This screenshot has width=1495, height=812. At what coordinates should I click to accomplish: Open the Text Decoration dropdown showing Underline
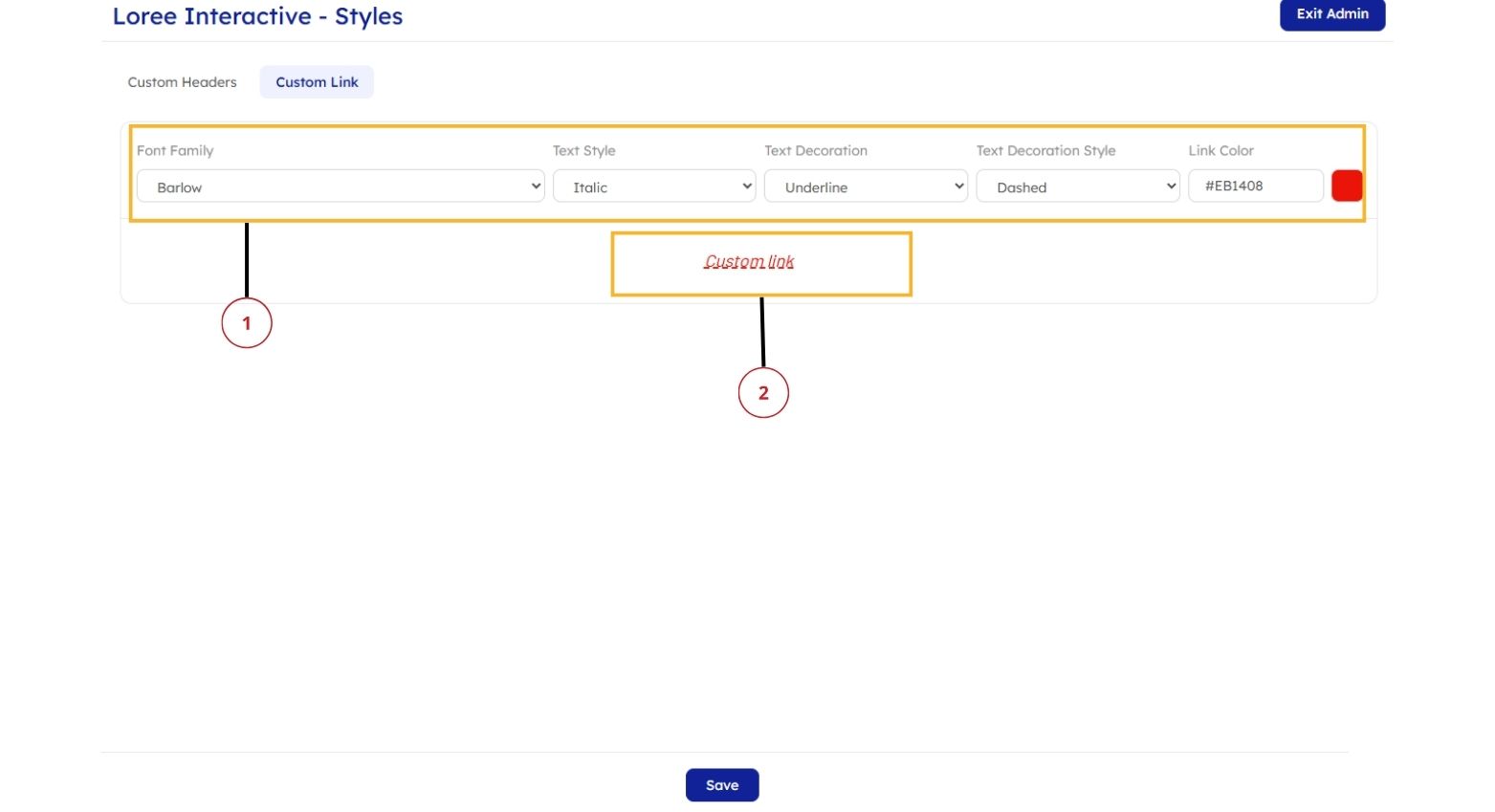tap(865, 187)
